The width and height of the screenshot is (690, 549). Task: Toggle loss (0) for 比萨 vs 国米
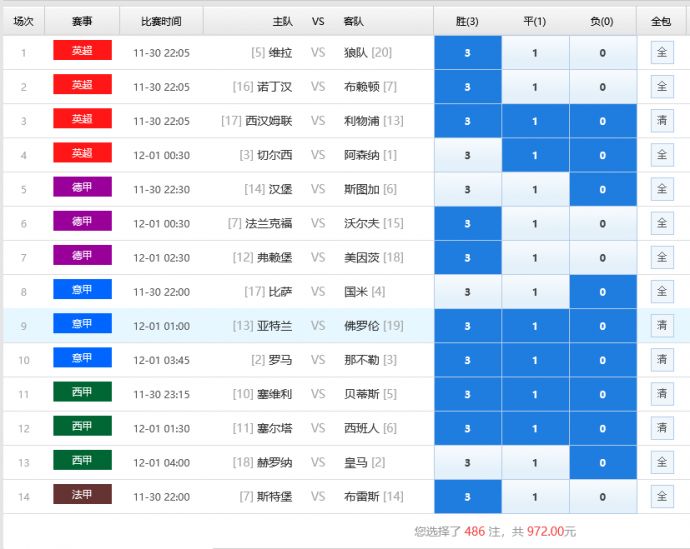coord(602,292)
